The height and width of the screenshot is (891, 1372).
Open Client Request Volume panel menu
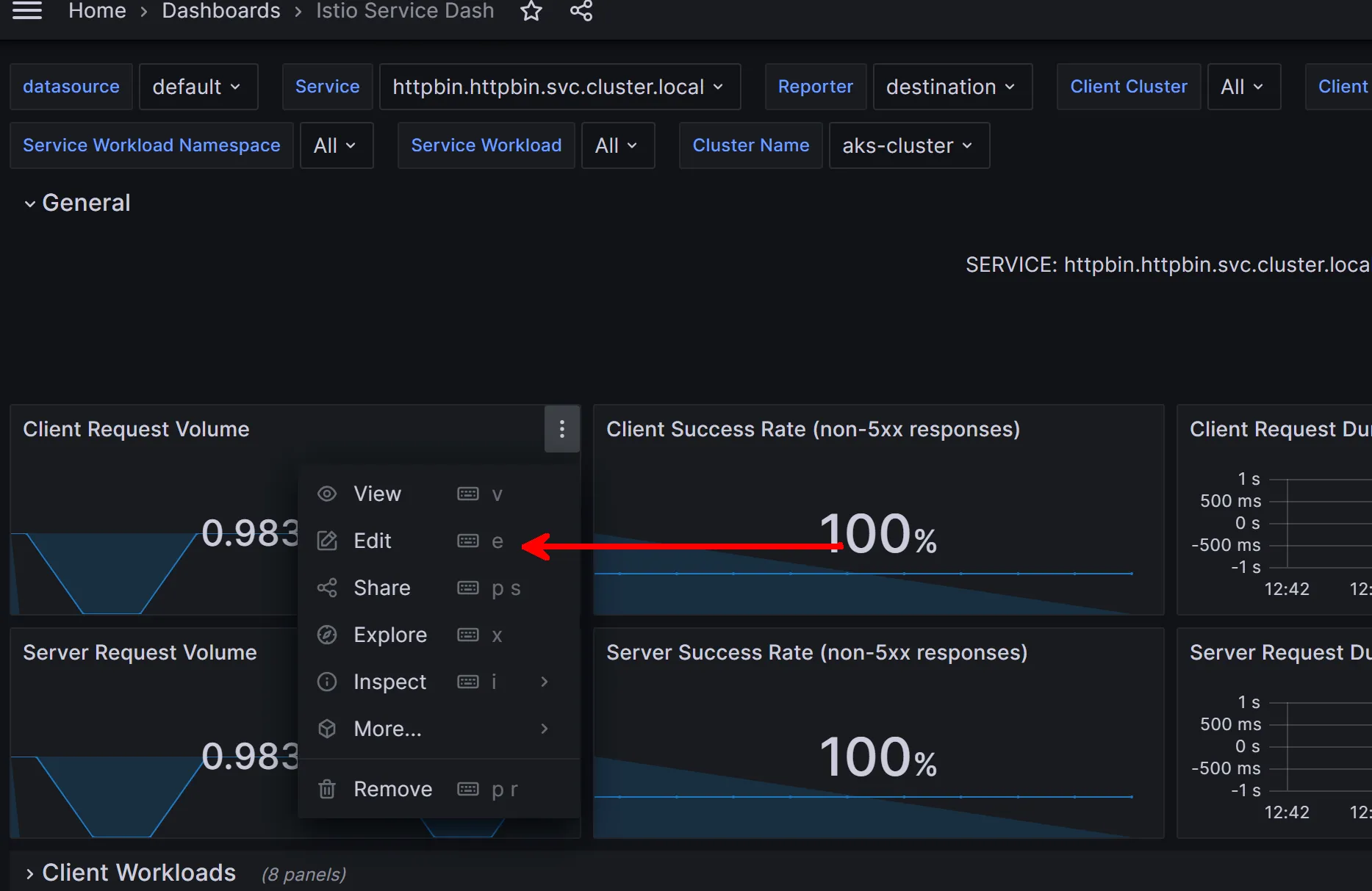point(561,429)
